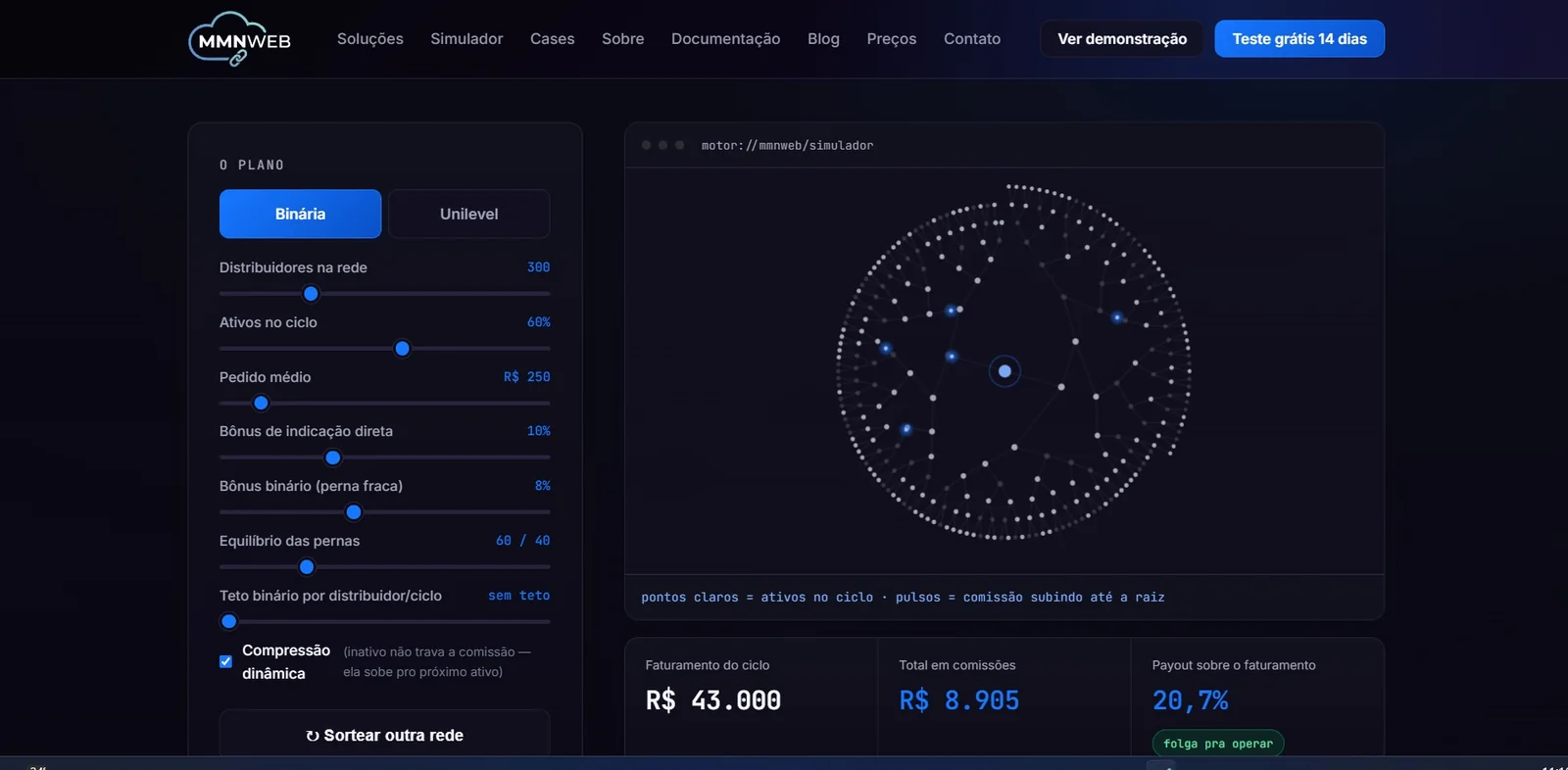The height and width of the screenshot is (770, 1568).
Task: Click the 60 / 40 equilíbrio value
Action: point(523,541)
